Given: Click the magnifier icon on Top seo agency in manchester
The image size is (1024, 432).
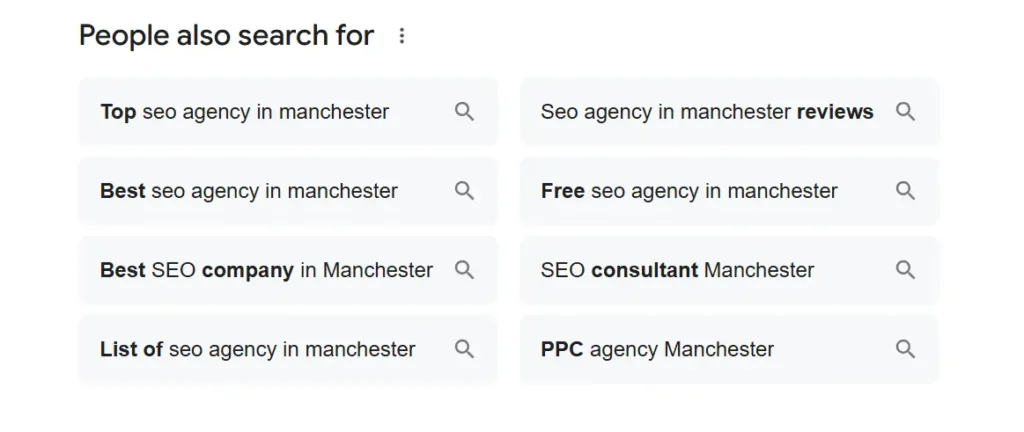Looking at the screenshot, I should click(464, 112).
